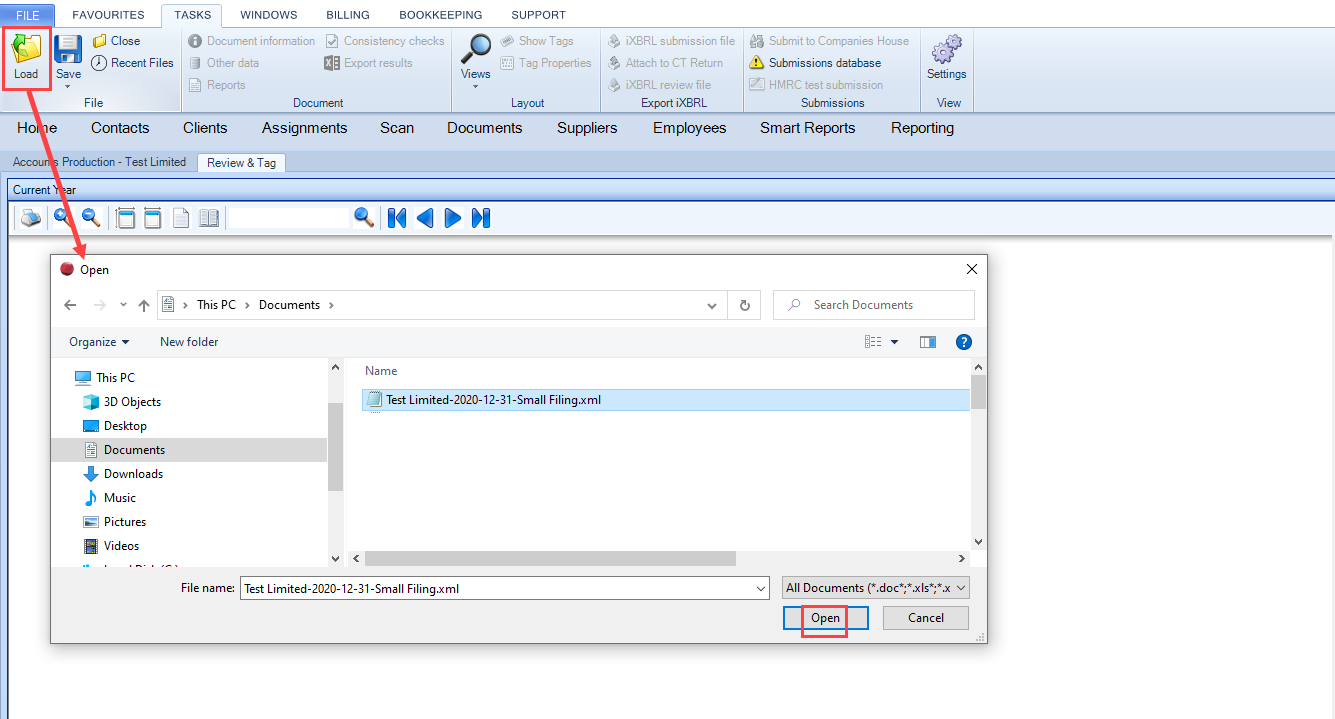Click the Search Documents field
Viewport: 1335px width, 719px height.
[874, 305]
